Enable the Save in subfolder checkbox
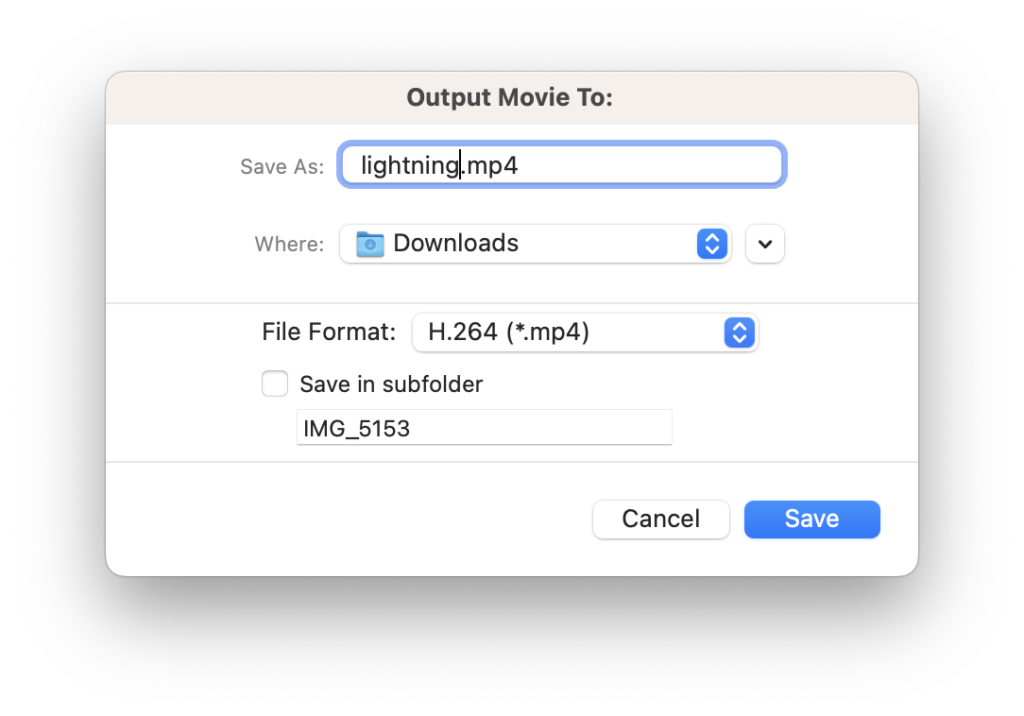The image size is (1024, 716). [275, 383]
